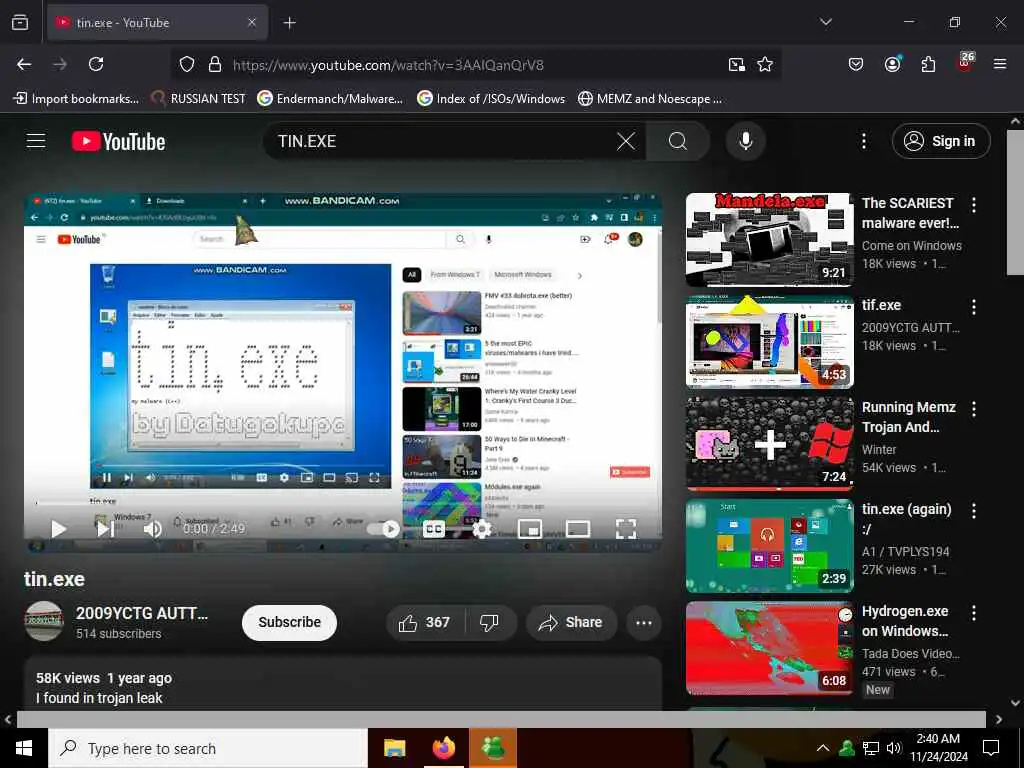Open Mandela.exe scariest malware thumbnail
This screenshot has width=1024, height=768.
(770, 239)
